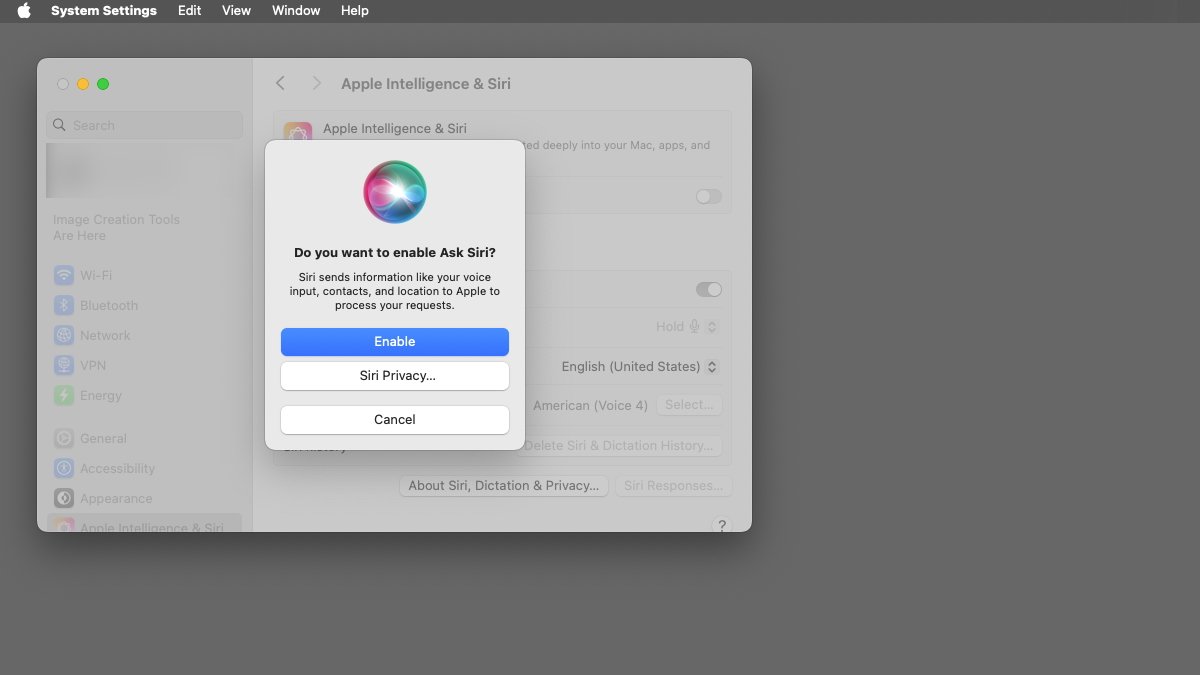Click Enable in the Ask Siri dialog

click(395, 342)
